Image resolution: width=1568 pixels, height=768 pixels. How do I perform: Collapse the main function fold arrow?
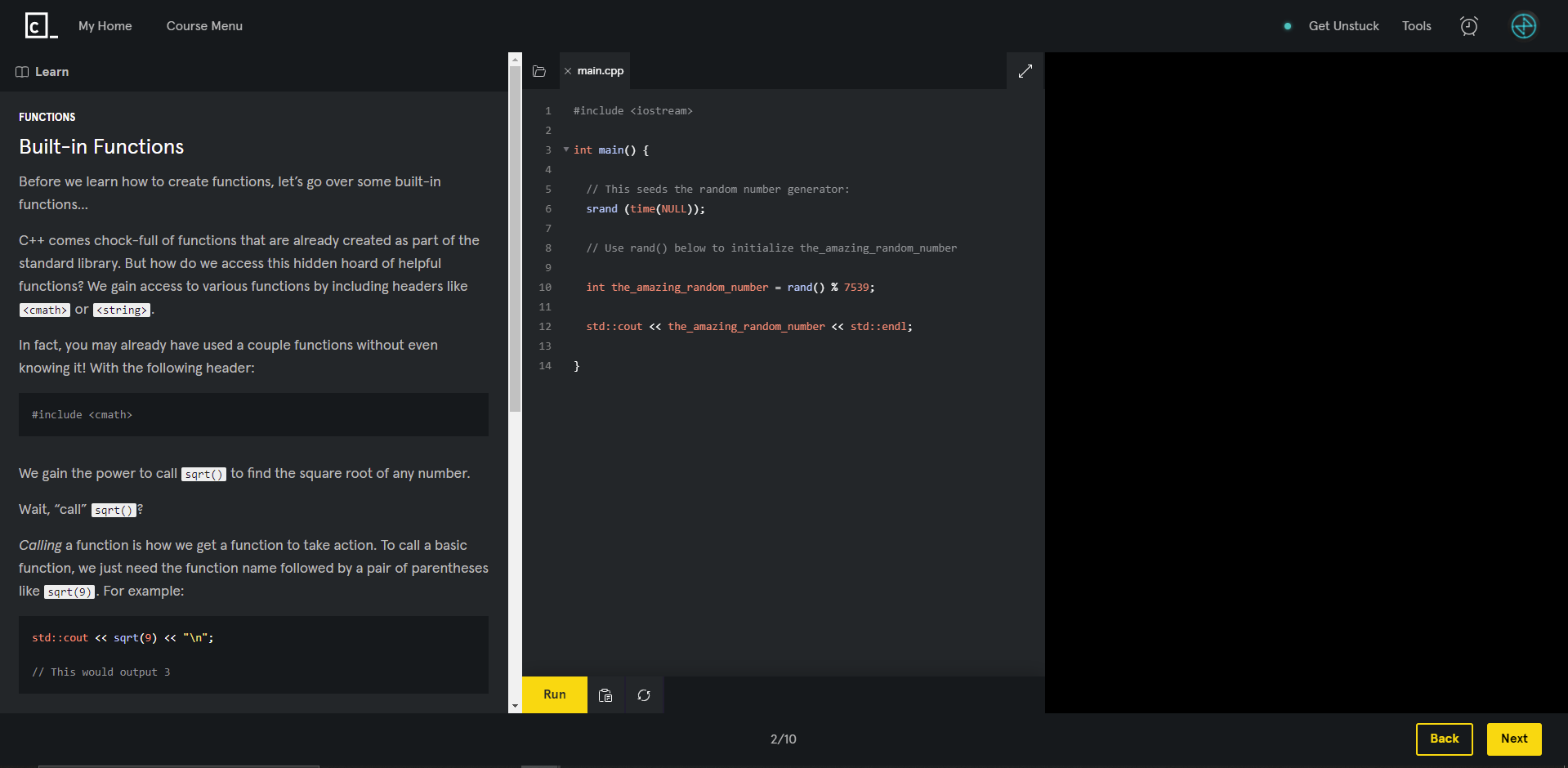pos(565,150)
